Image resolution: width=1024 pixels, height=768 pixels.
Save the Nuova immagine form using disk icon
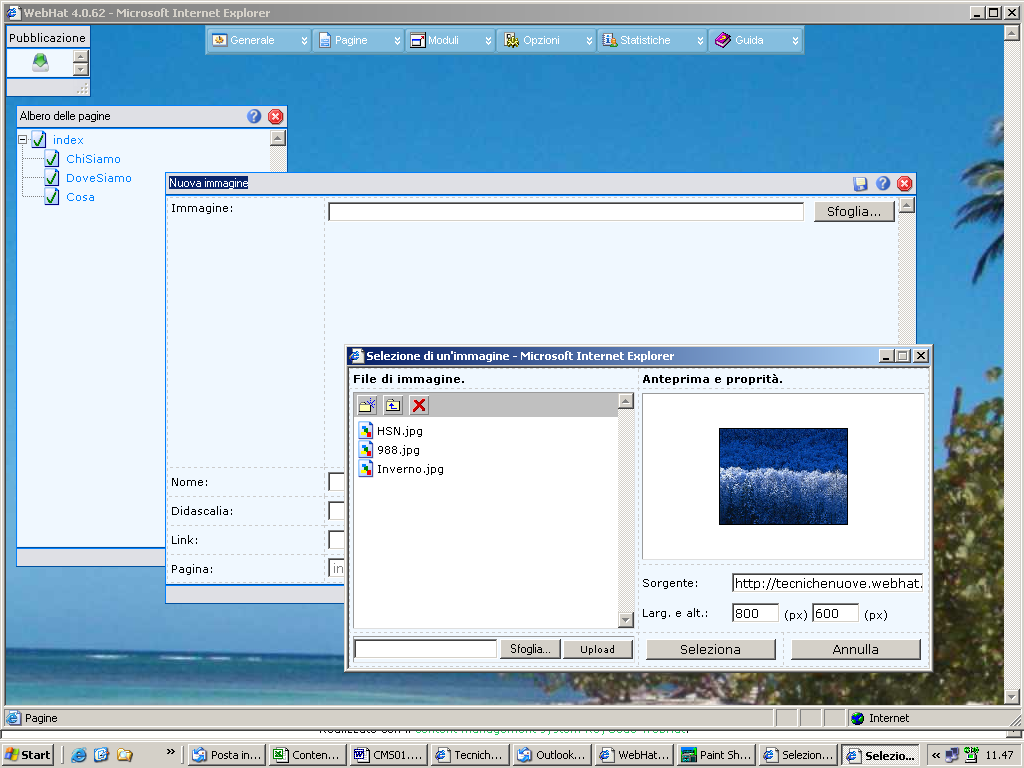pos(860,184)
